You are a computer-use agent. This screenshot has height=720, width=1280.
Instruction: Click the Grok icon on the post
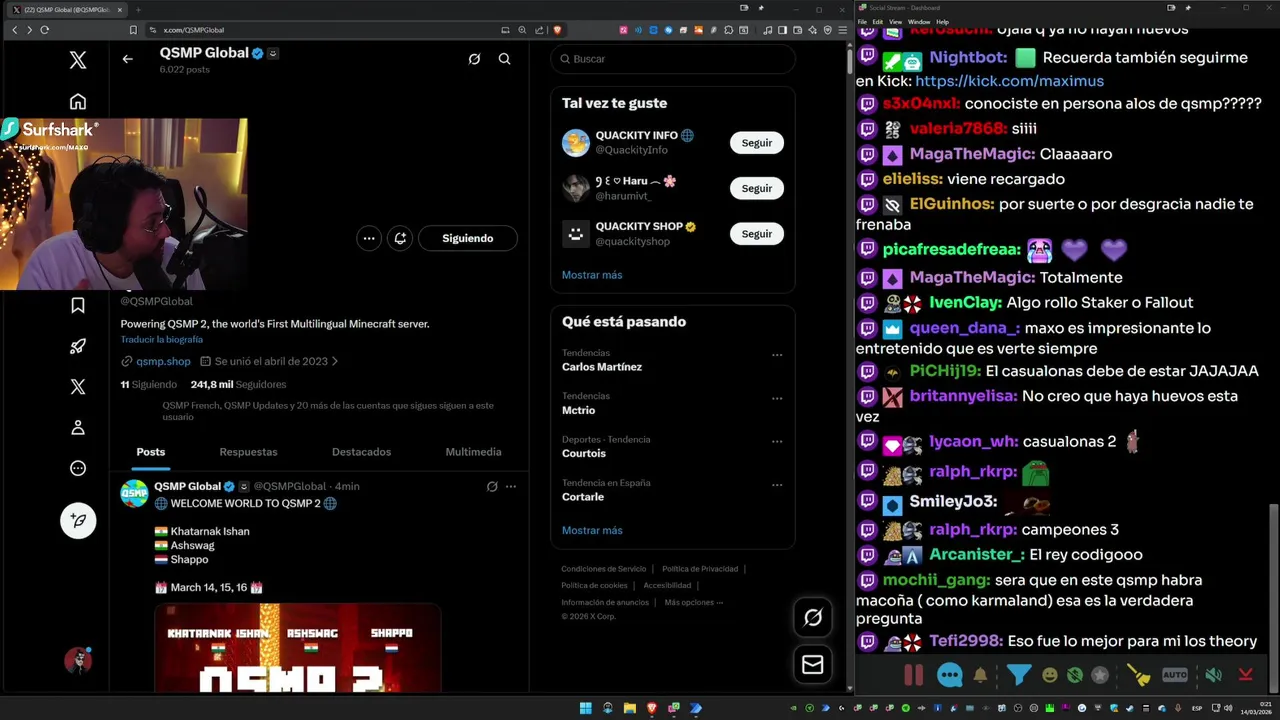[492, 487]
